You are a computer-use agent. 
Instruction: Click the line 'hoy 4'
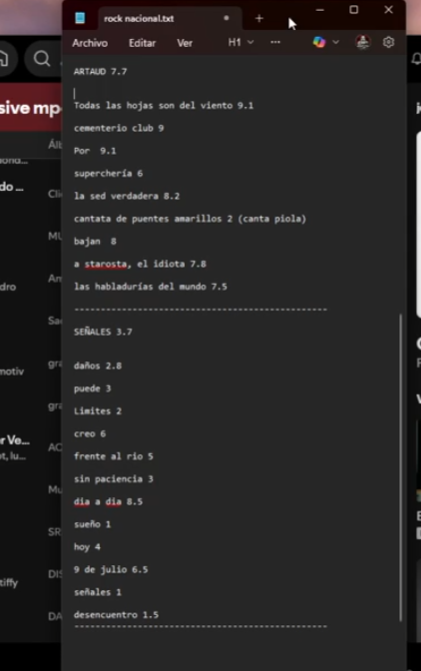87,547
